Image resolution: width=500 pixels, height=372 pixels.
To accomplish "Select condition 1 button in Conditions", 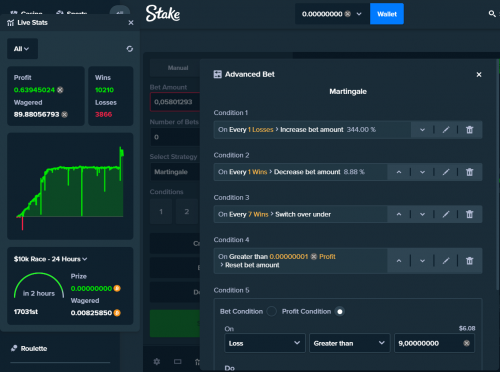I will tap(161, 212).
